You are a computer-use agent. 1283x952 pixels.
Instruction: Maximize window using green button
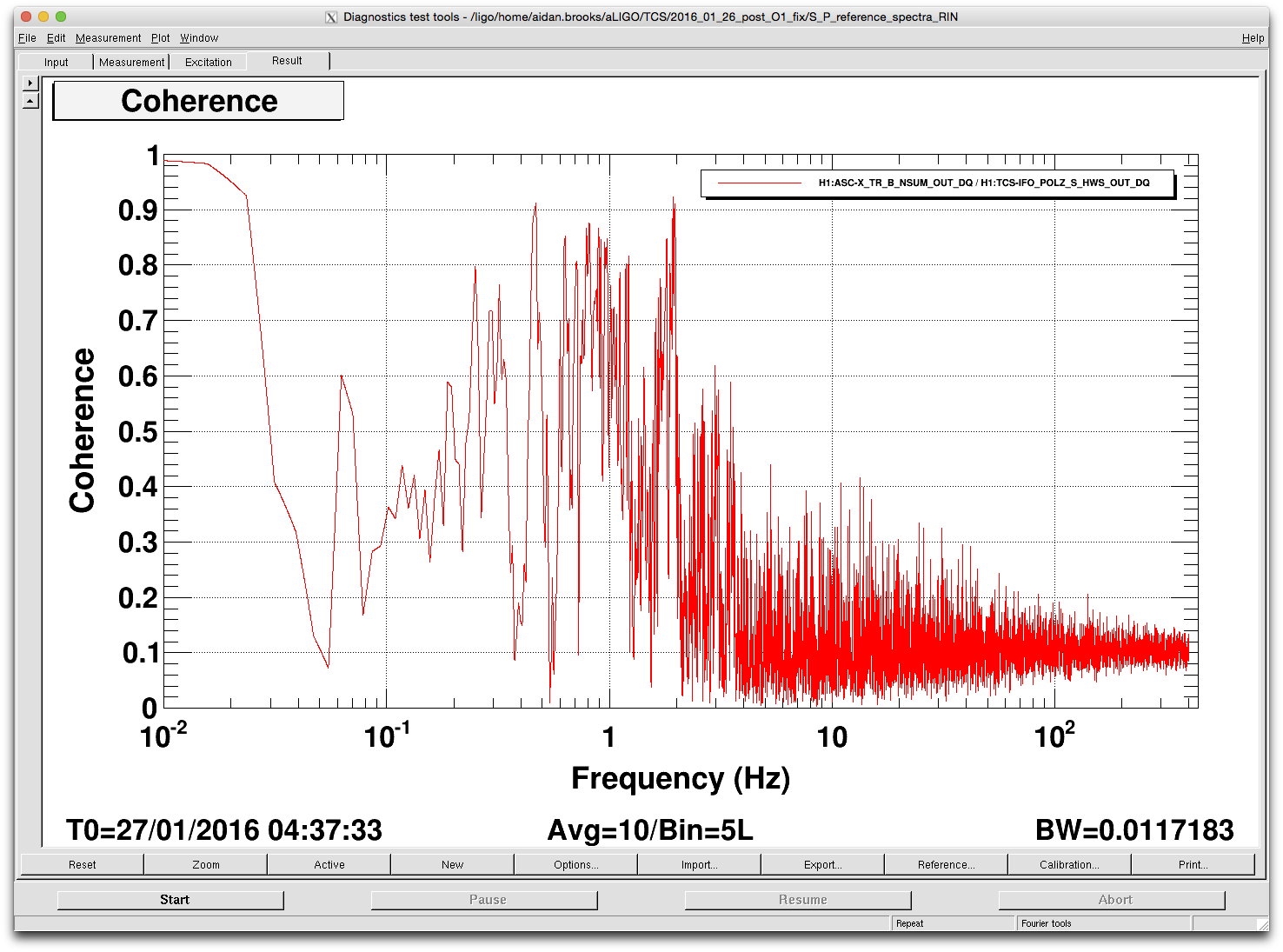(x=61, y=17)
